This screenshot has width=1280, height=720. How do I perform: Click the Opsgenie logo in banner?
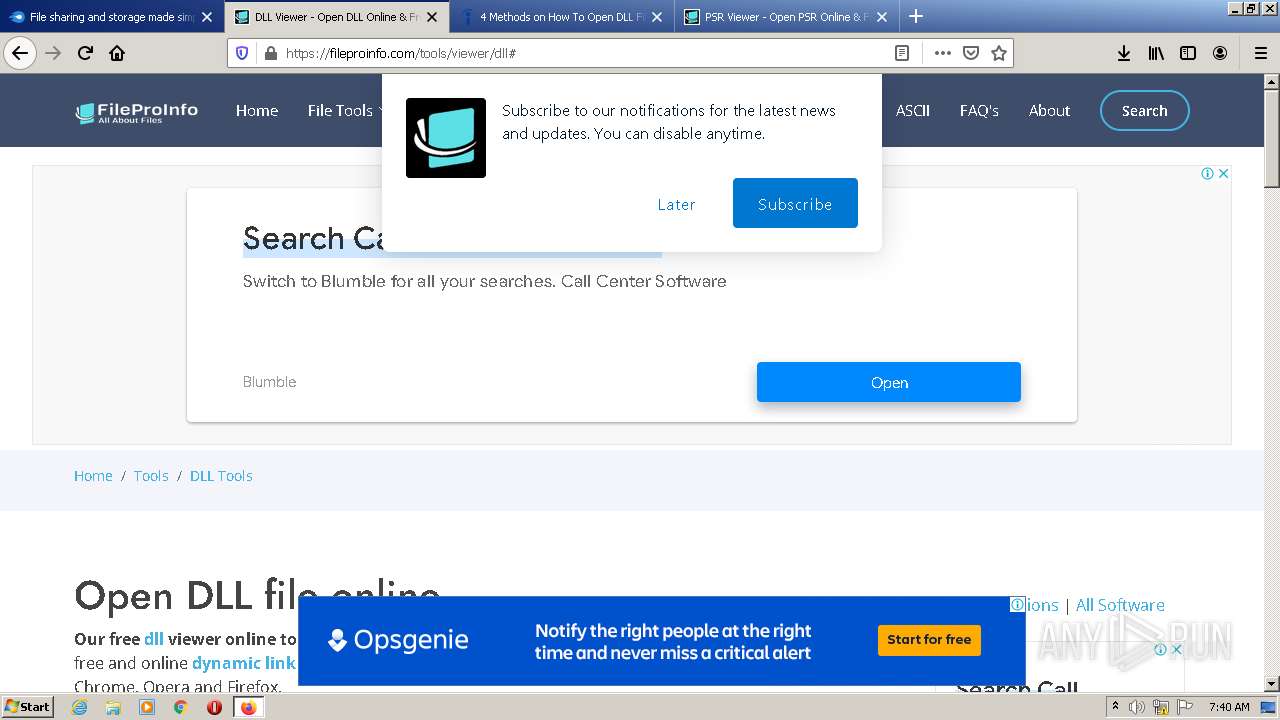click(x=398, y=640)
